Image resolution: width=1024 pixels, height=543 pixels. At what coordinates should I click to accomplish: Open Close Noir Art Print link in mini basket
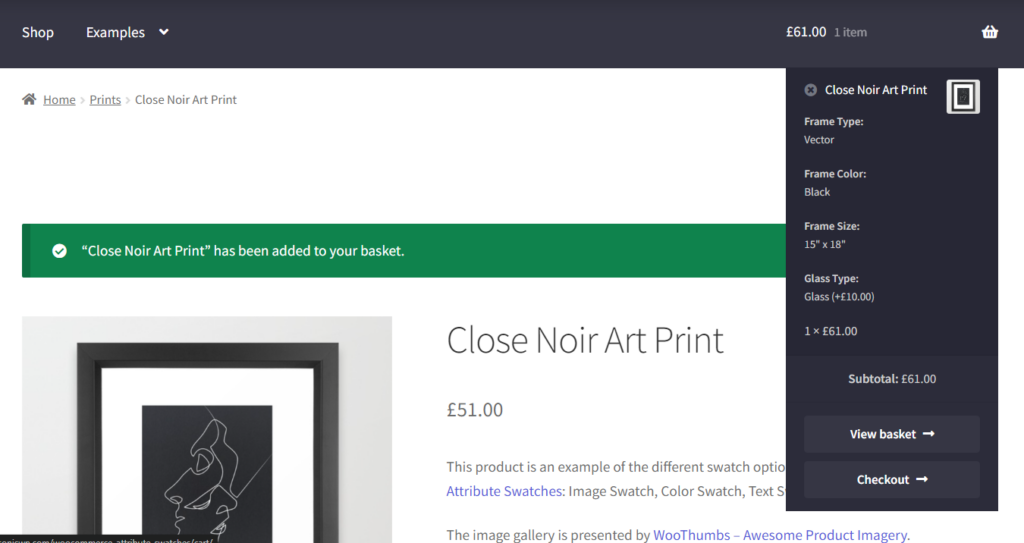pyautogui.click(x=875, y=90)
